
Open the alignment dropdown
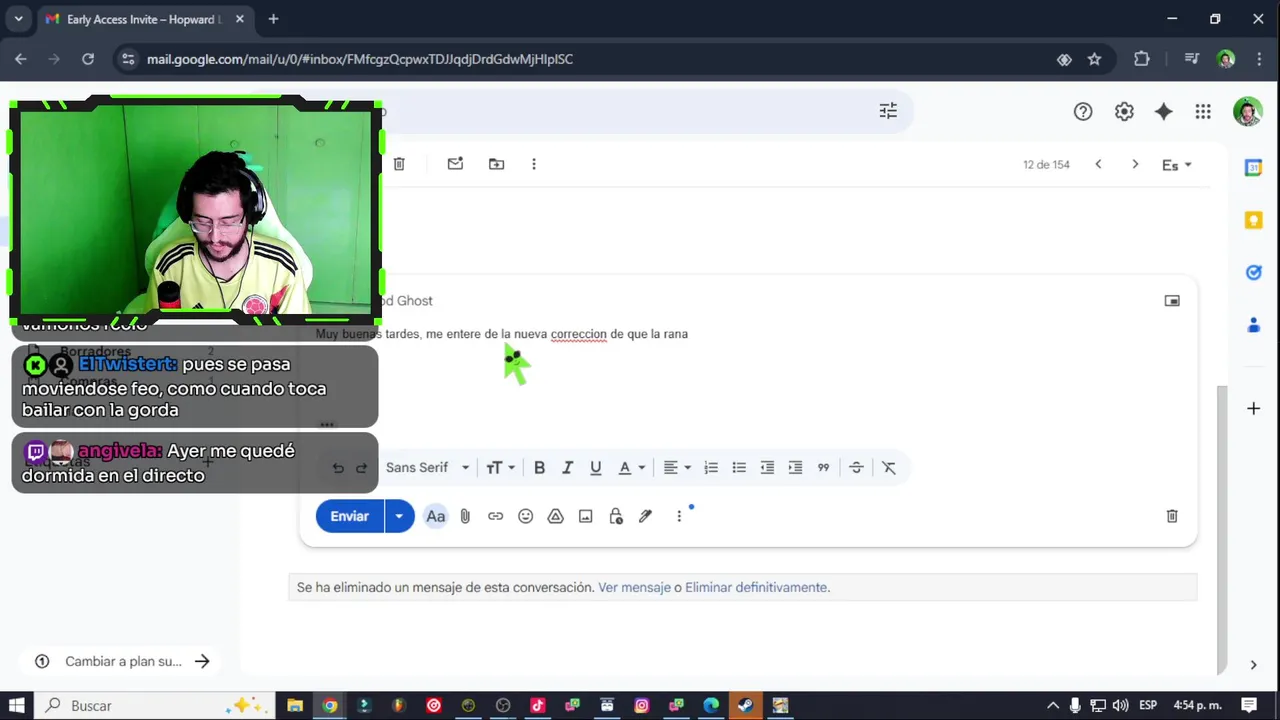pos(676,468)
